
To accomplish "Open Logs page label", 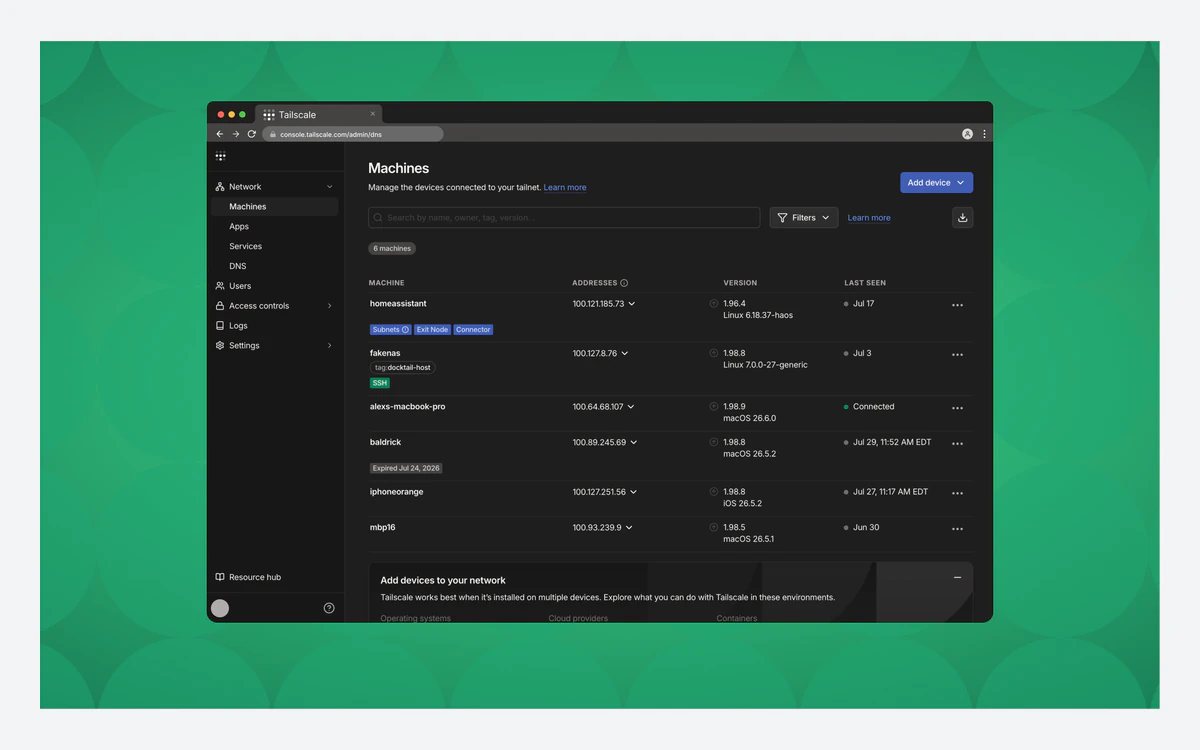I will [238, 326].
